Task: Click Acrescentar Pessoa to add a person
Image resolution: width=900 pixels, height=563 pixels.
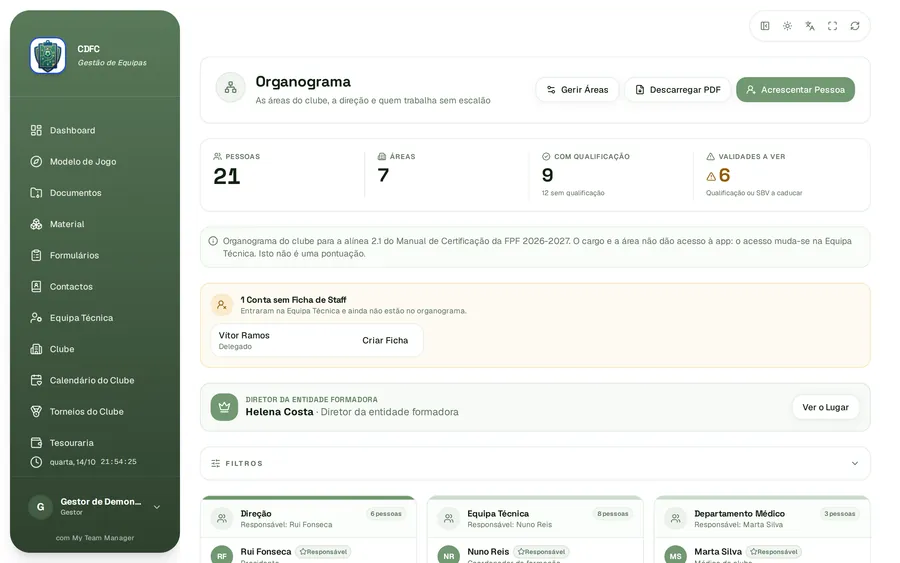Action: [796, 90]
